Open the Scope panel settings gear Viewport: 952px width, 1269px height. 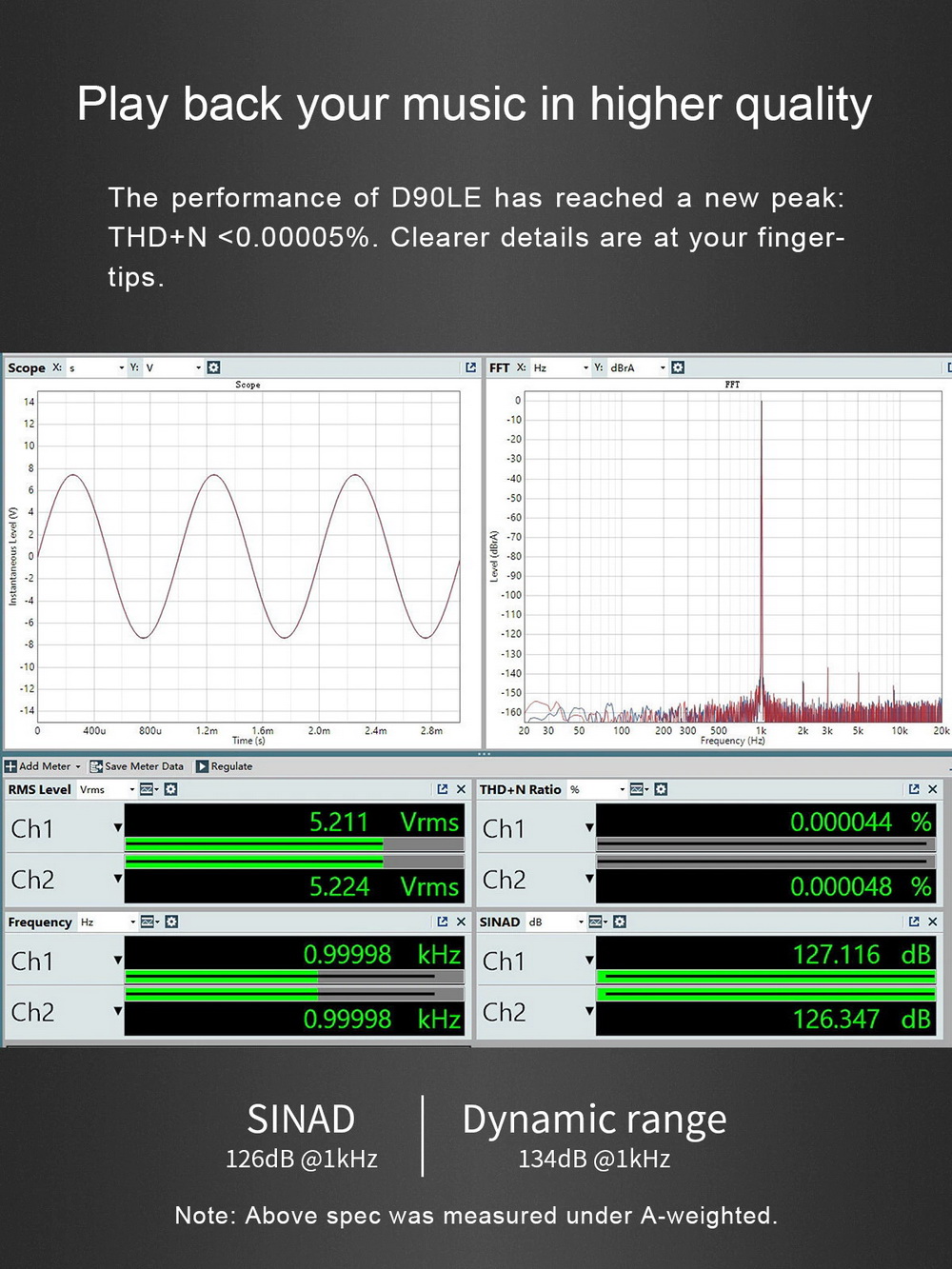coord(213,367)
